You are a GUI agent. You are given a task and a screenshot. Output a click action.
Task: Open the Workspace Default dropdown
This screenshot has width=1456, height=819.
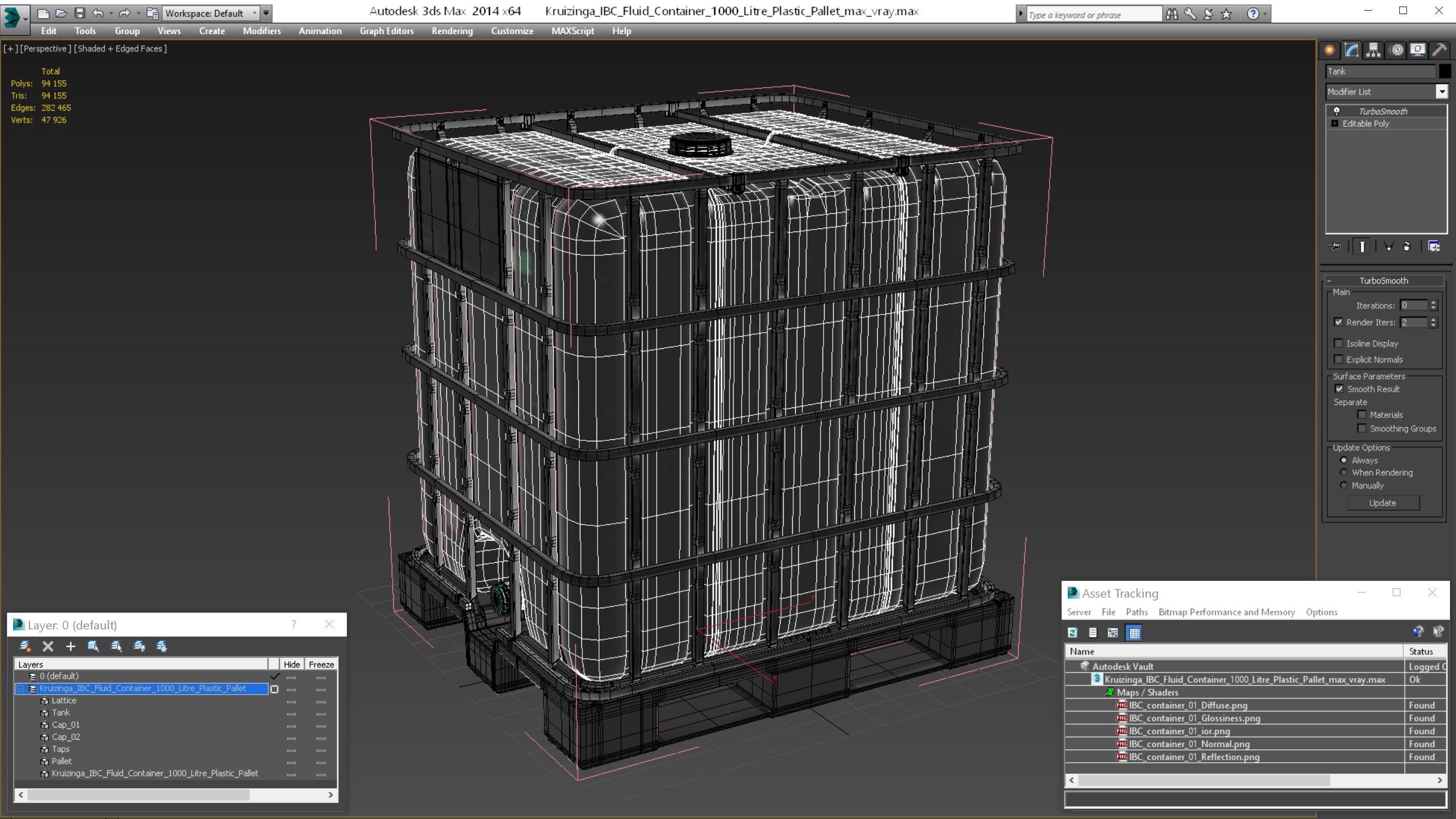click(x=254, y=13)
